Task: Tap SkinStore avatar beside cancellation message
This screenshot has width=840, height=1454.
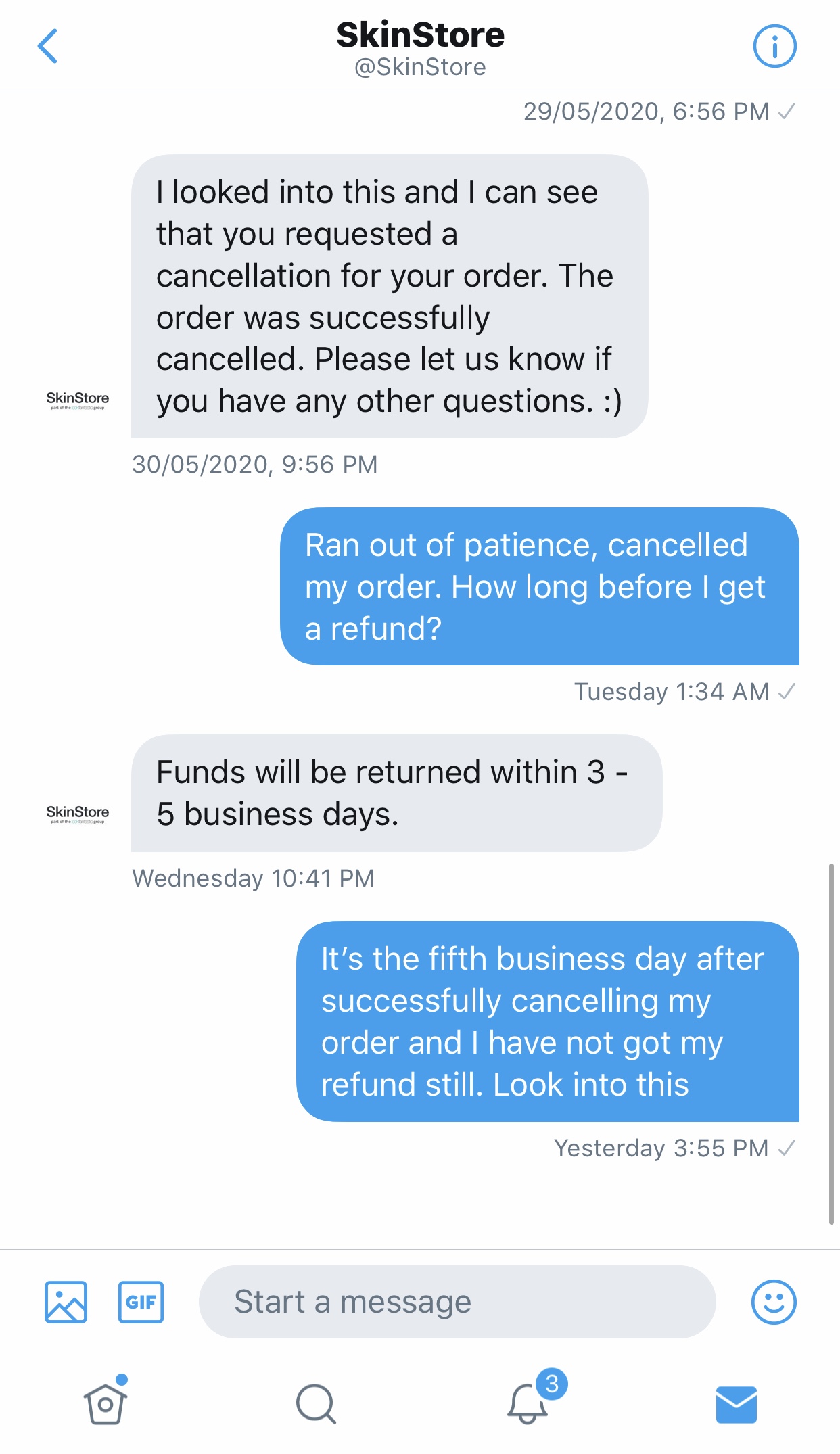Action: [78, 400]
